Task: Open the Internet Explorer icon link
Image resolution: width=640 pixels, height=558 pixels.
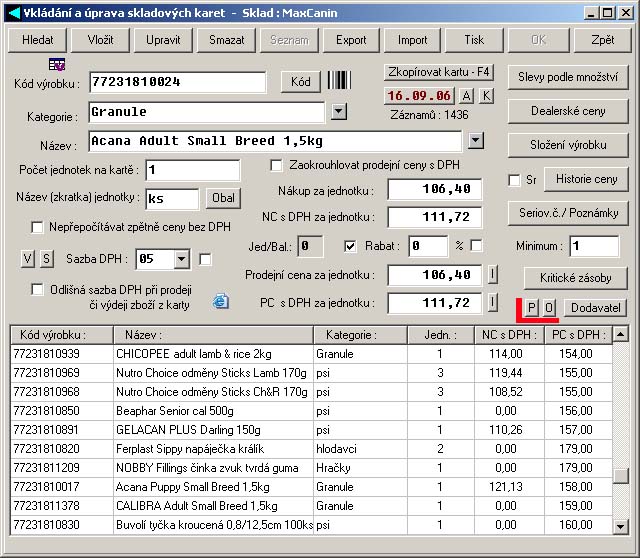Action: [221, 301]
